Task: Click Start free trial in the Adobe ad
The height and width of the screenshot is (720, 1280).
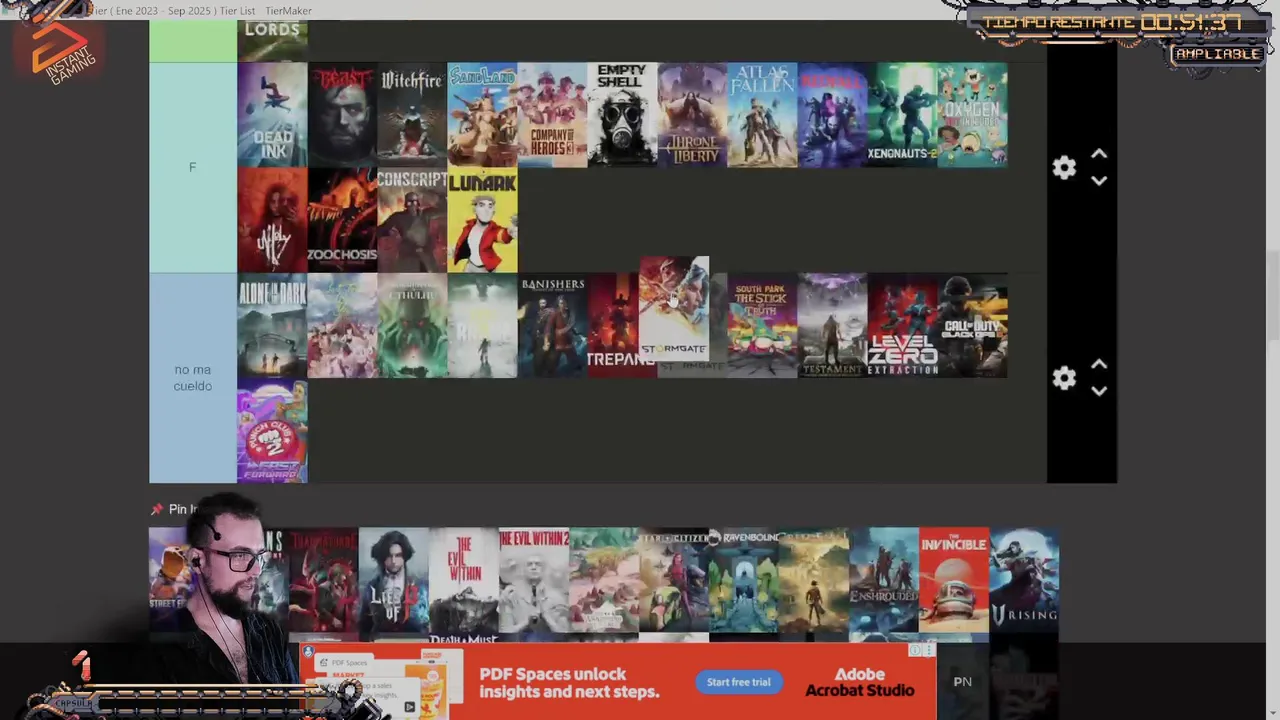Action: (739, 682)
